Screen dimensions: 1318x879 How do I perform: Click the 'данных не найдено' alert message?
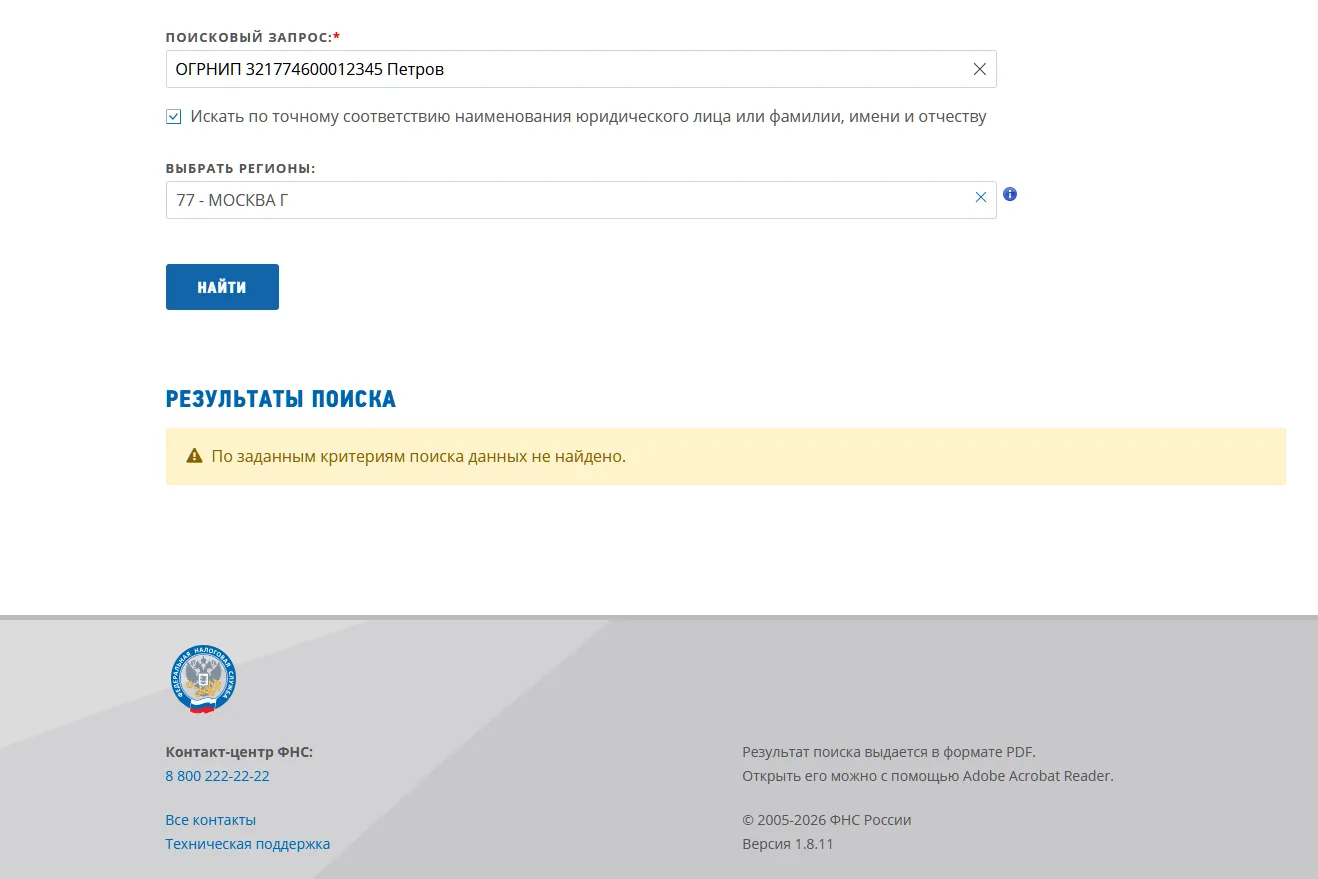tap(418, 456)
